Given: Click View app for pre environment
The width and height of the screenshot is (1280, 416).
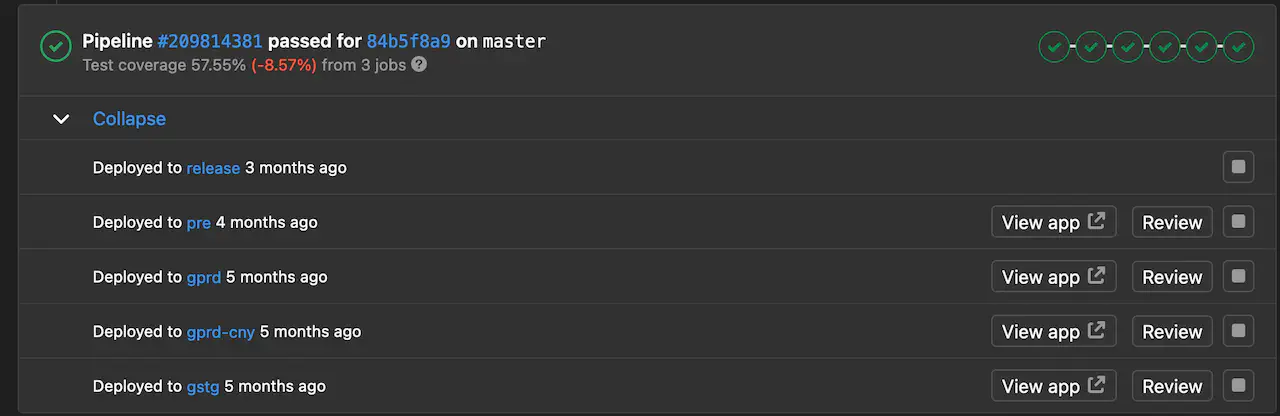Looking at the screenshot, I should 1053,222.
